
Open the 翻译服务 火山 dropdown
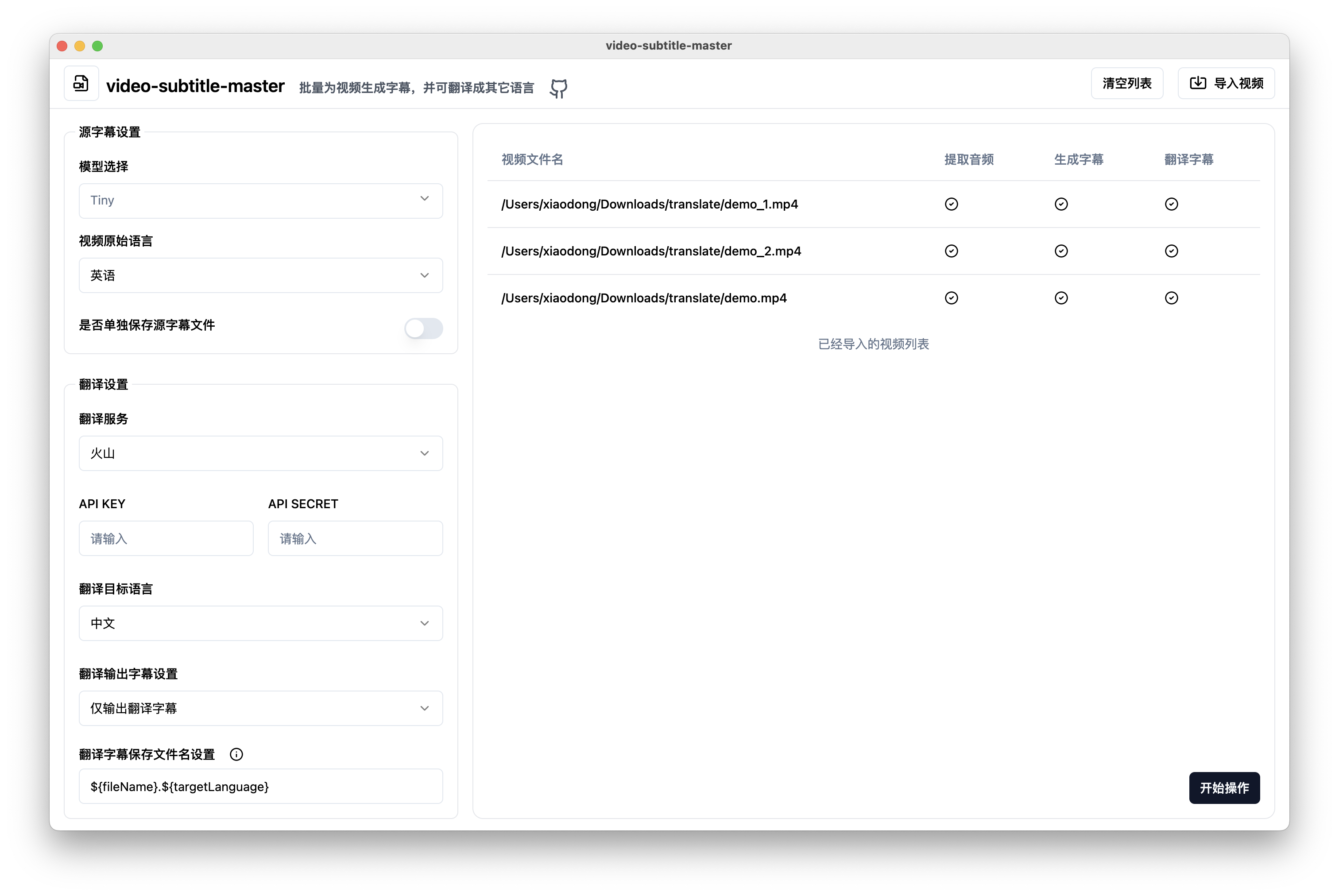(261, 453)
